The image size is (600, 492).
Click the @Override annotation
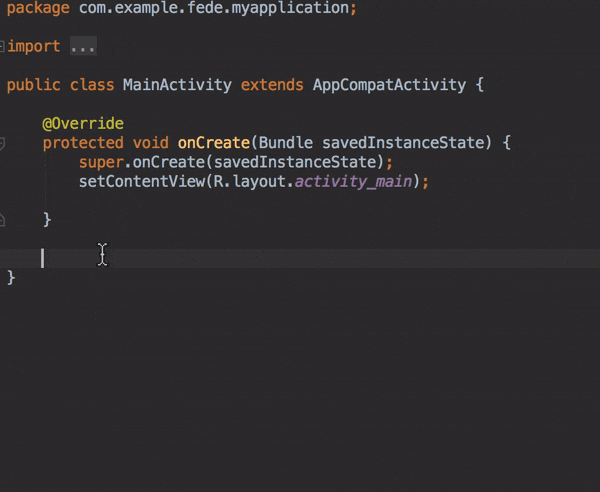pos(83,124)
